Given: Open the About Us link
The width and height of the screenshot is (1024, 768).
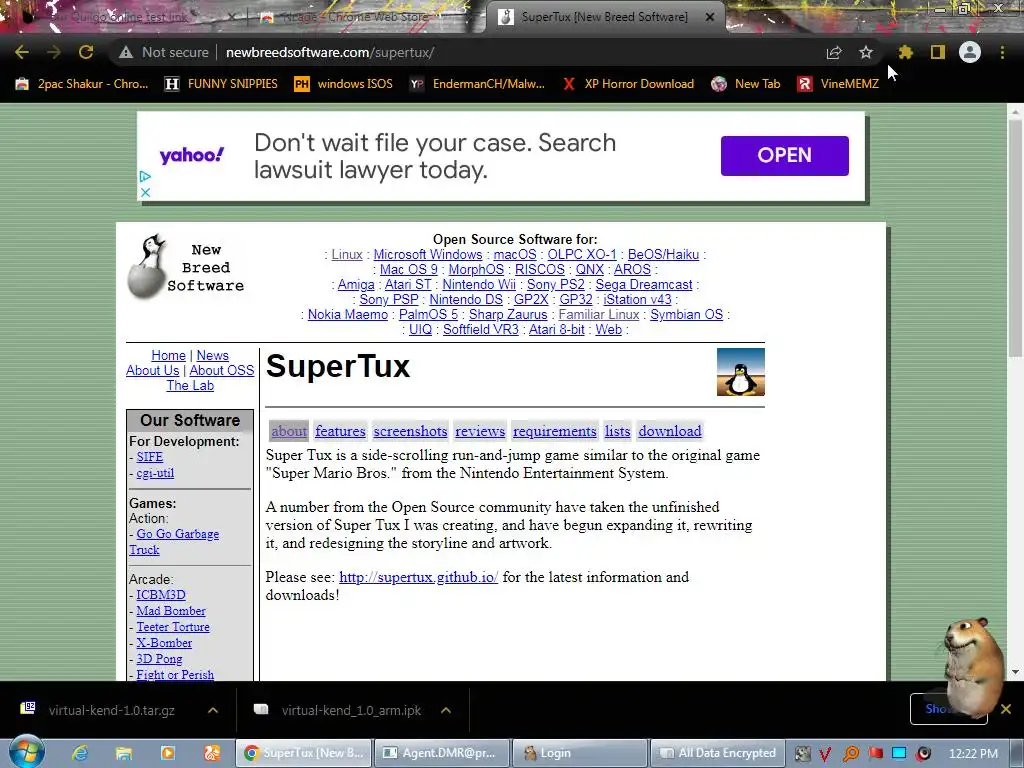Looking at the screenshot, I should click(152, 370).
